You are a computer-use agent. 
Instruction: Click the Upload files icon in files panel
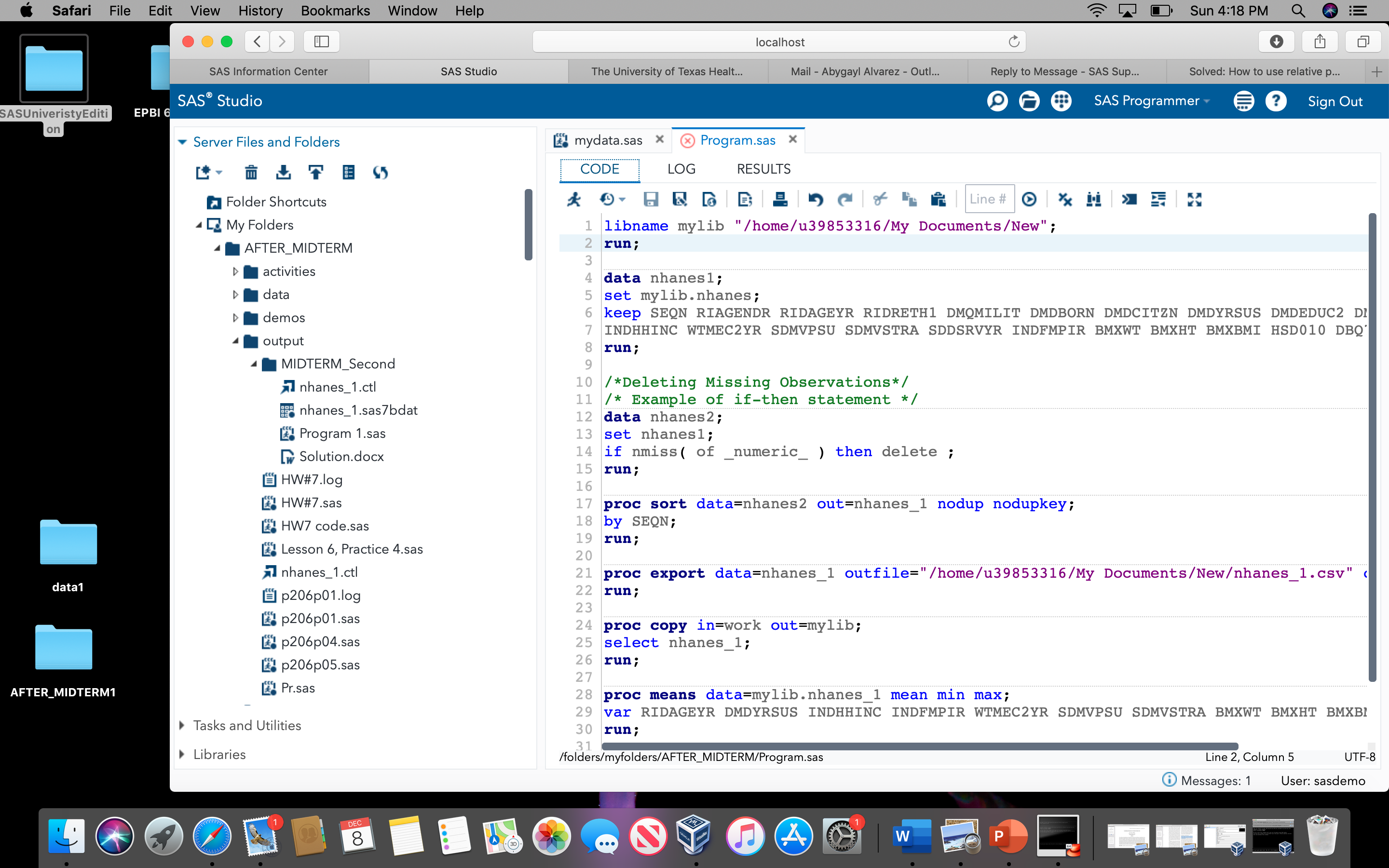tap(316, 172)
